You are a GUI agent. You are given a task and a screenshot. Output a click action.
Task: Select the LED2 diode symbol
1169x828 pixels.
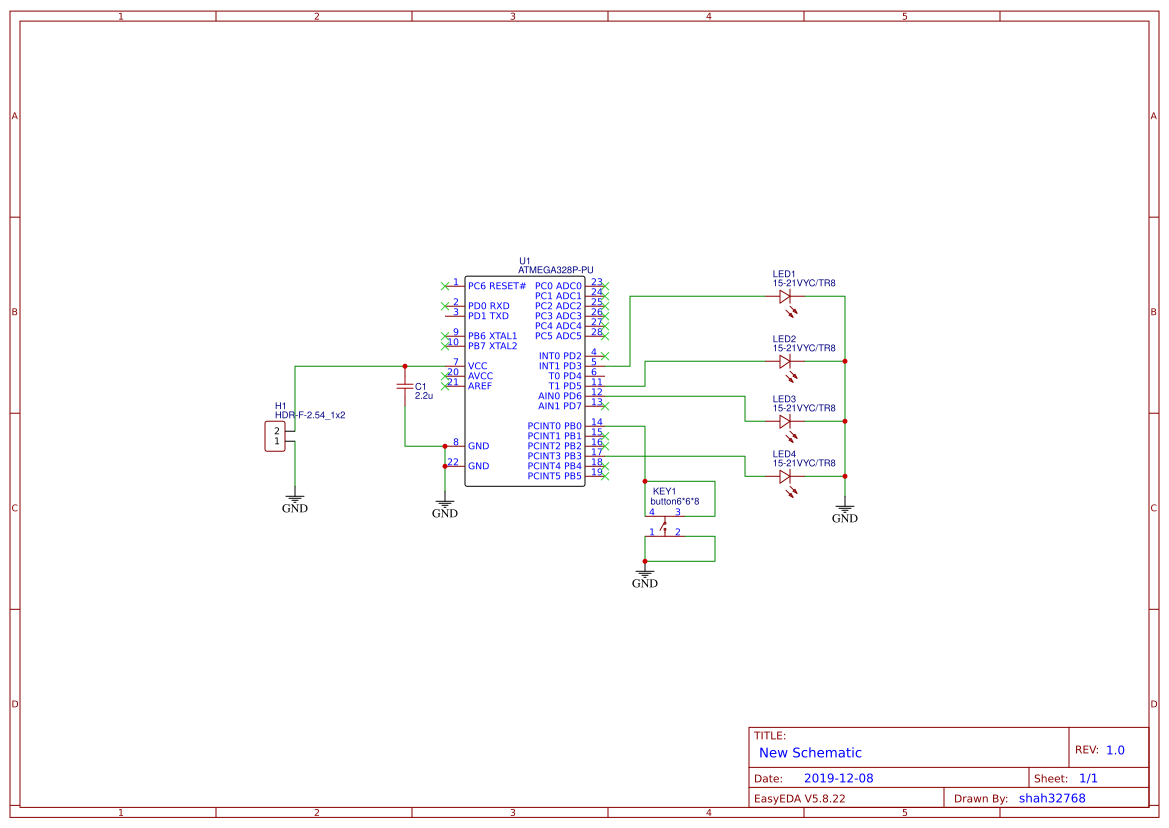click(x=786, y=363)
